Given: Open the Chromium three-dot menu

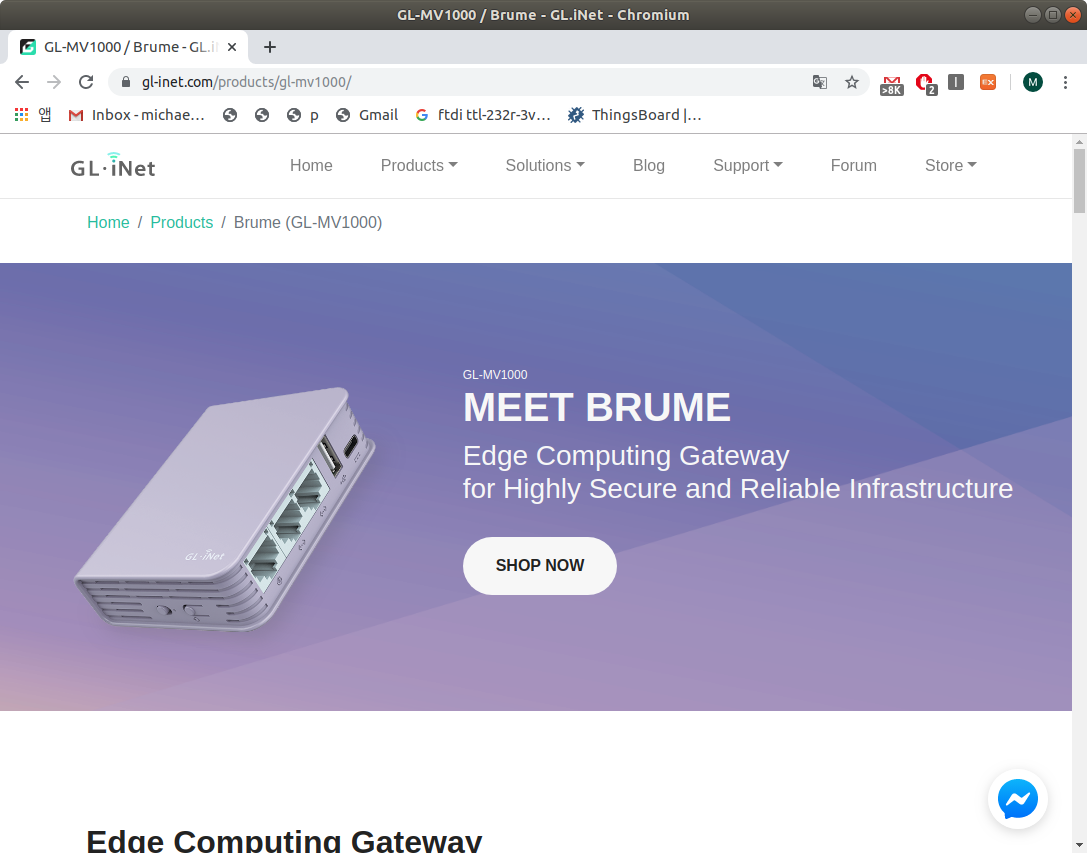Looking at the screenshot, I should click(x=1065, y=83).
